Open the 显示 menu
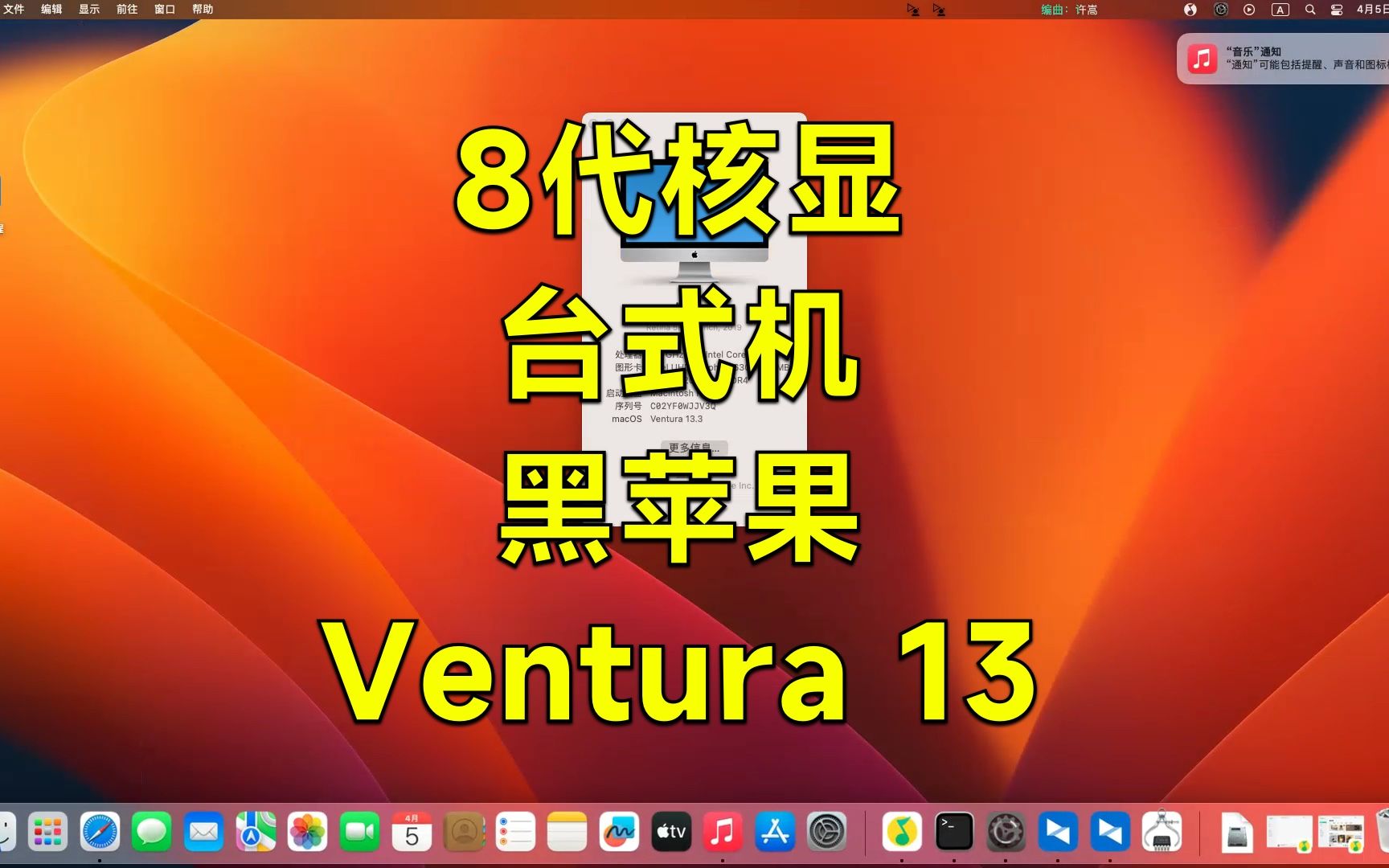This screenshot has width=1389, height=868. [89, 10]
